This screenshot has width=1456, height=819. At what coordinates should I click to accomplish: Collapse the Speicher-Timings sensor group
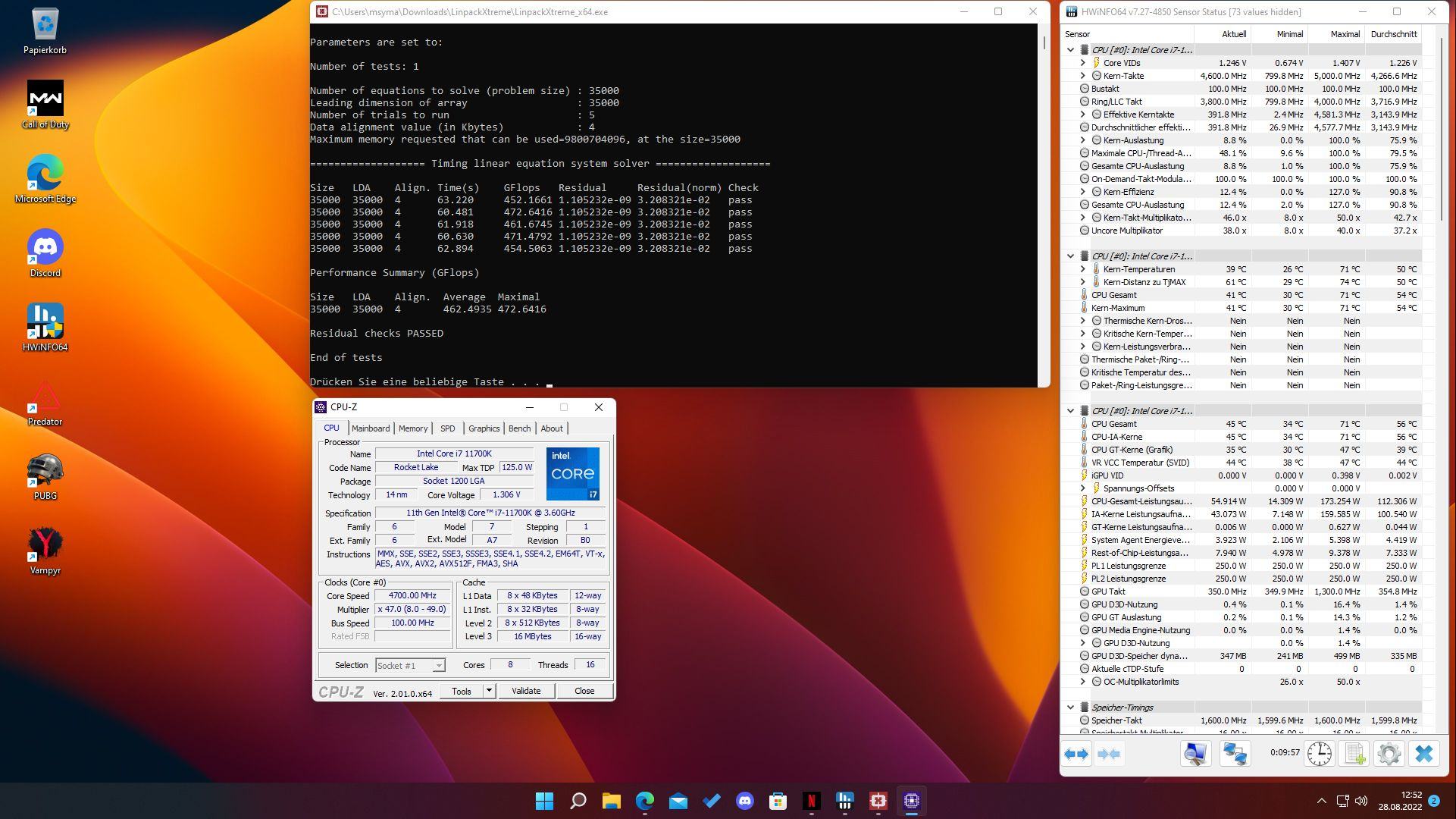coord(1070,708)
